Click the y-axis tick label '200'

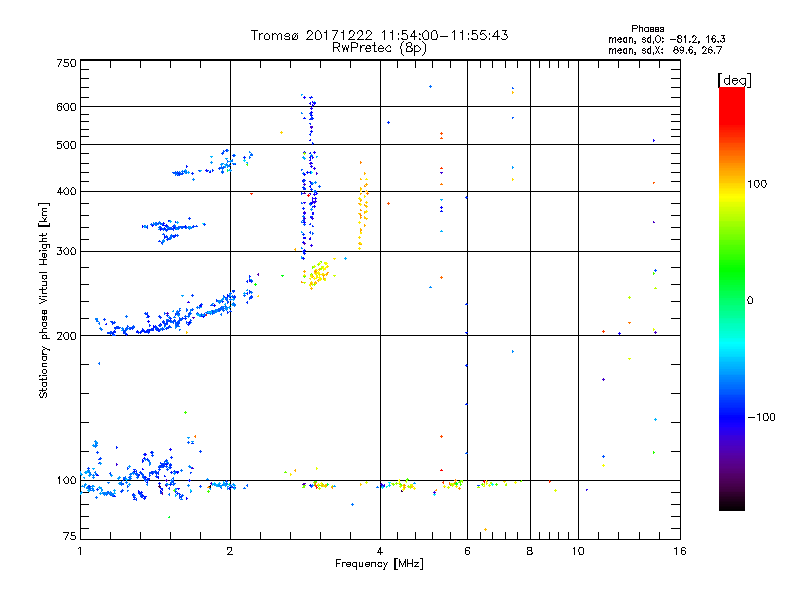(66, 336)
